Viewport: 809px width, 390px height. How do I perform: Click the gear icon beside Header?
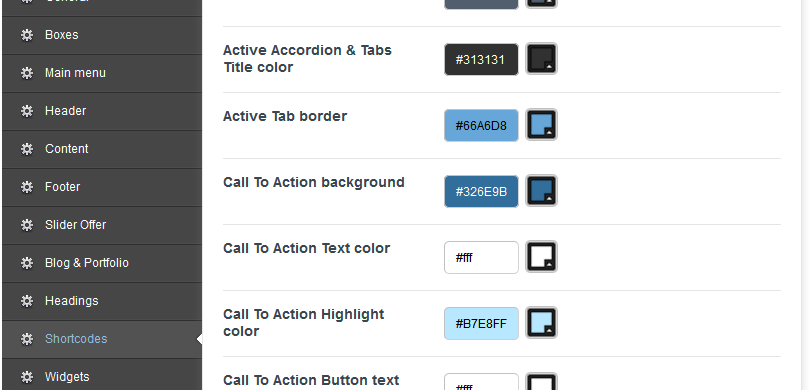[x=27, y=111]
